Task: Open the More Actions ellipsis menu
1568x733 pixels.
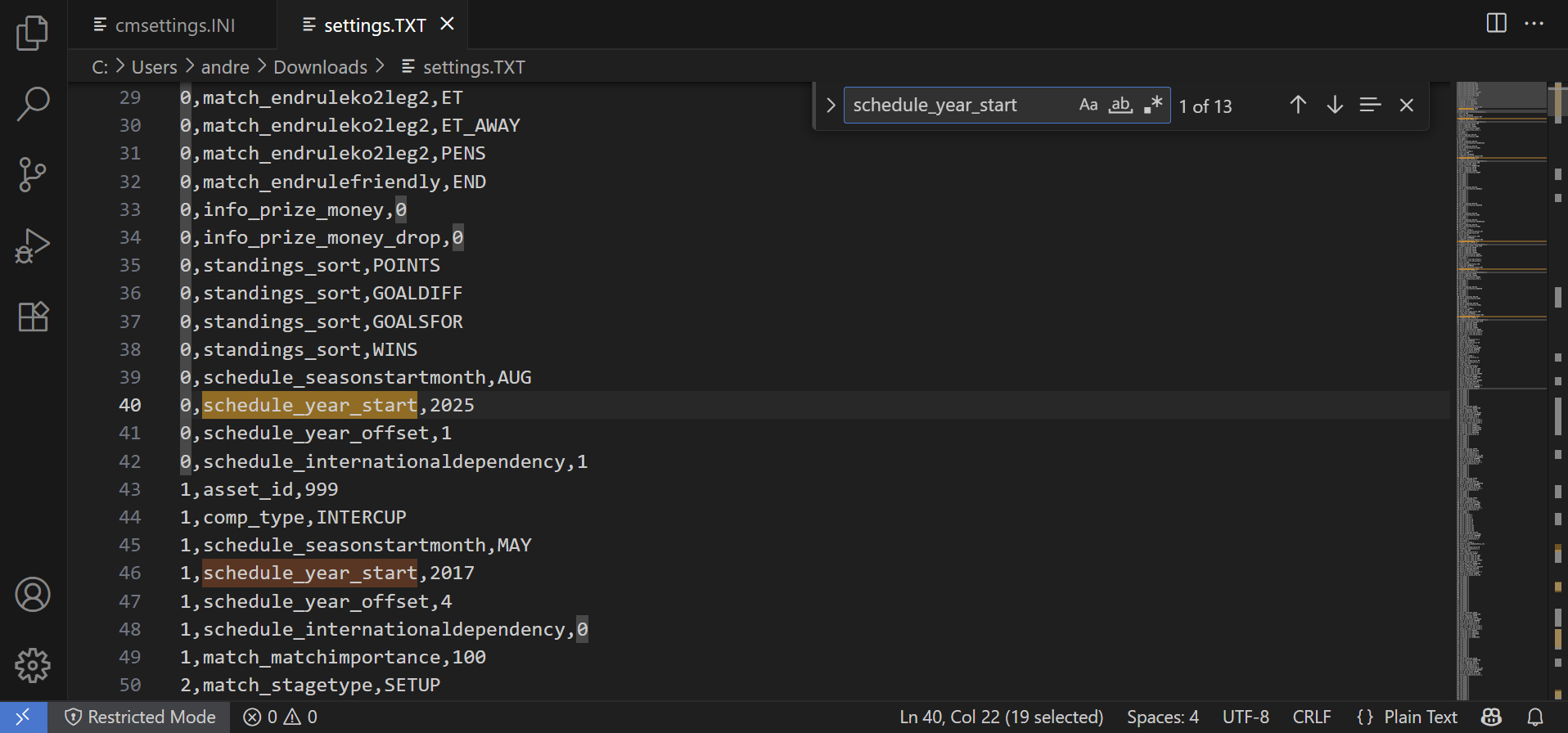Action: (x=1534, y=23)
